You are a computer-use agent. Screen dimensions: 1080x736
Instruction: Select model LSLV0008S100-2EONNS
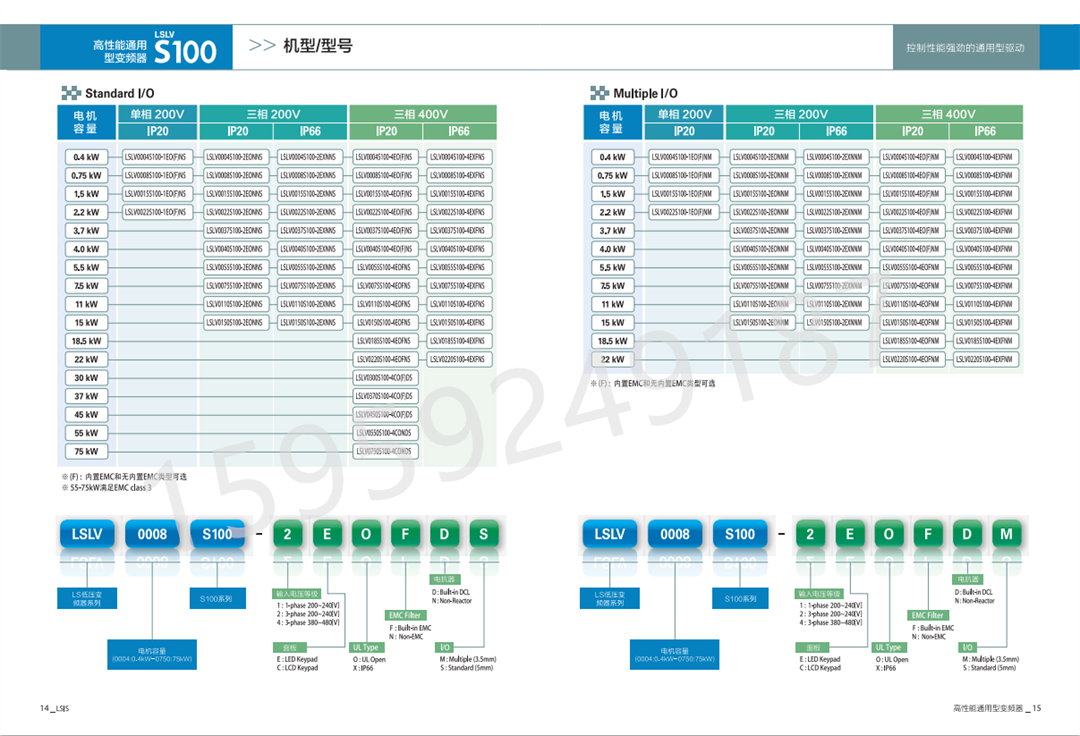pyautogui.click(x=234, y=176)
